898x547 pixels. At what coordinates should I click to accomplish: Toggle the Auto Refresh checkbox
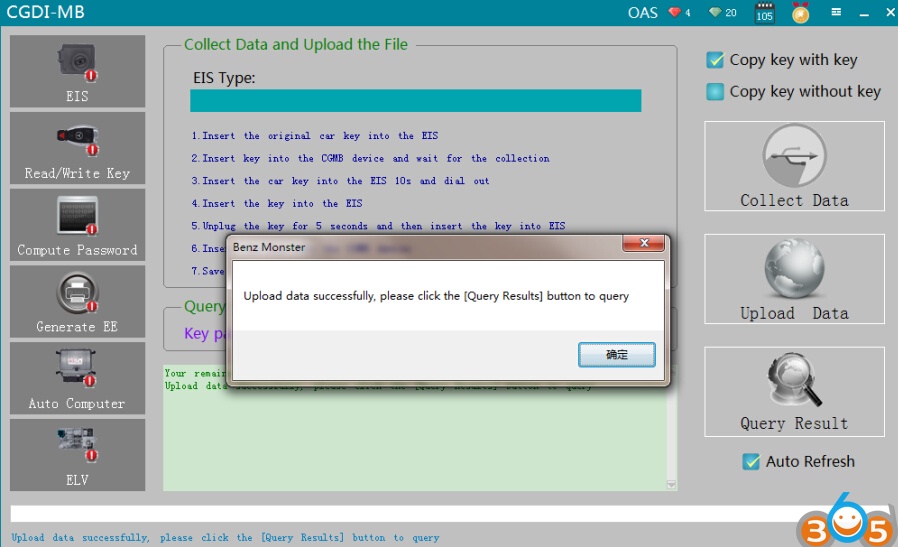[751, 461]
